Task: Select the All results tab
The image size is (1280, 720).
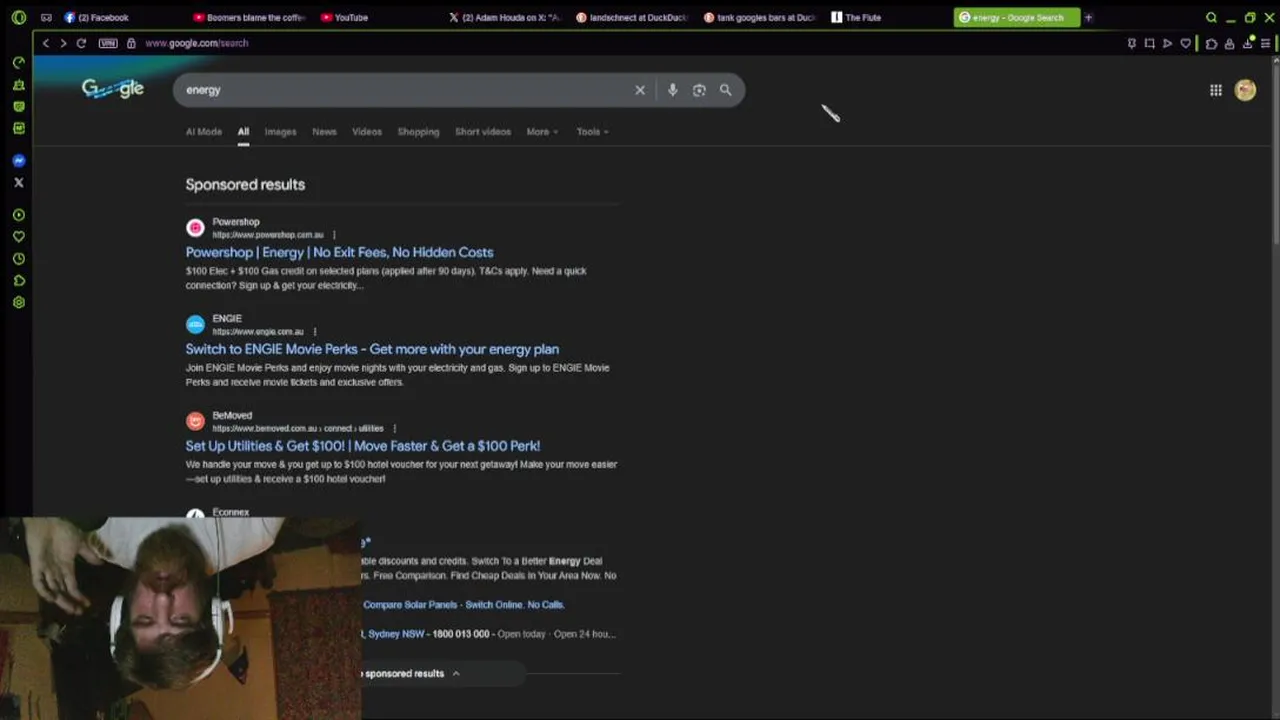Action: 243,132
